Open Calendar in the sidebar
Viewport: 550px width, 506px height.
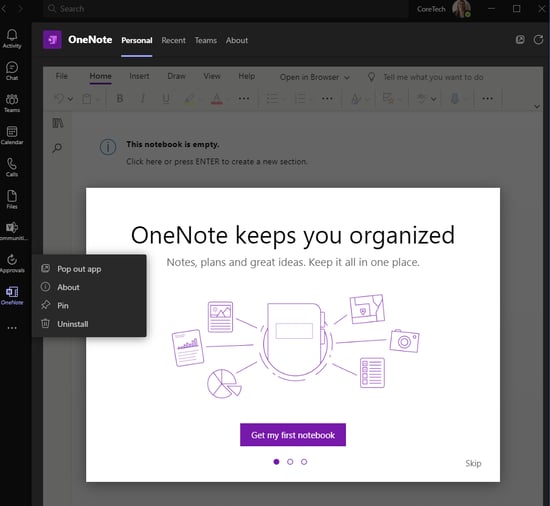[12, 135]
